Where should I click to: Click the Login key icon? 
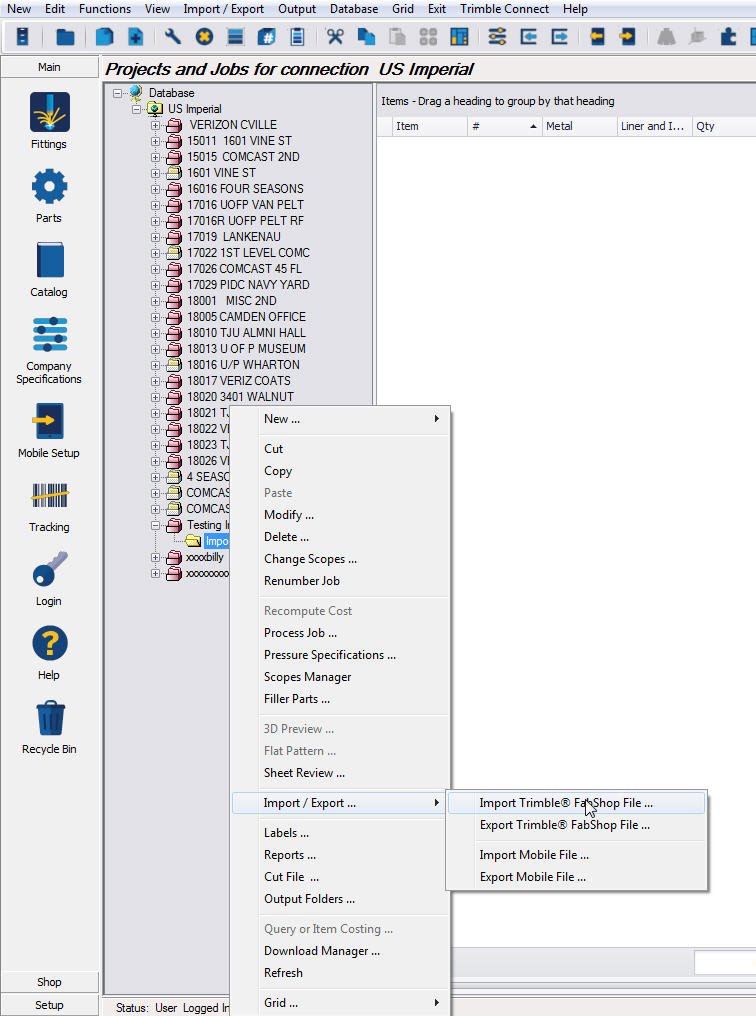click(x=49, y=571)
